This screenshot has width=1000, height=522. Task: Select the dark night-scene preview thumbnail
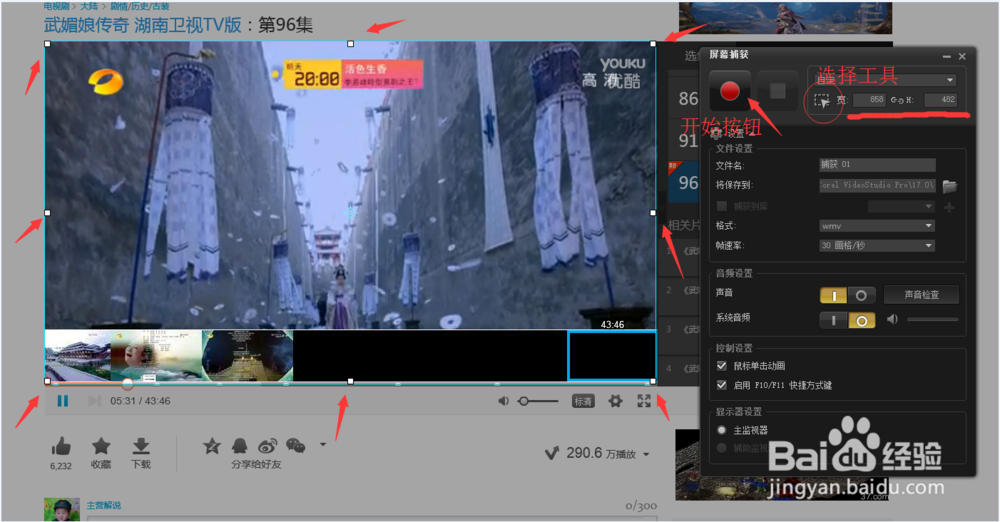(x=247, y=355)
